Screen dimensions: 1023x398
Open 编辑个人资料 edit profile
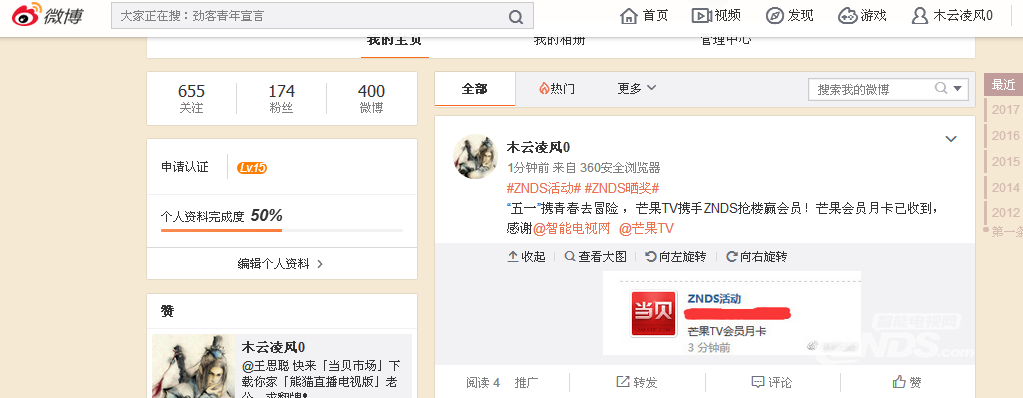pyautogui.click(x=281, y=264)
